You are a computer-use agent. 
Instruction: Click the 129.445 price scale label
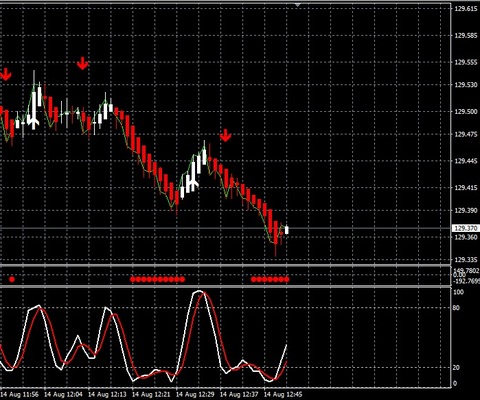[466, 161]
